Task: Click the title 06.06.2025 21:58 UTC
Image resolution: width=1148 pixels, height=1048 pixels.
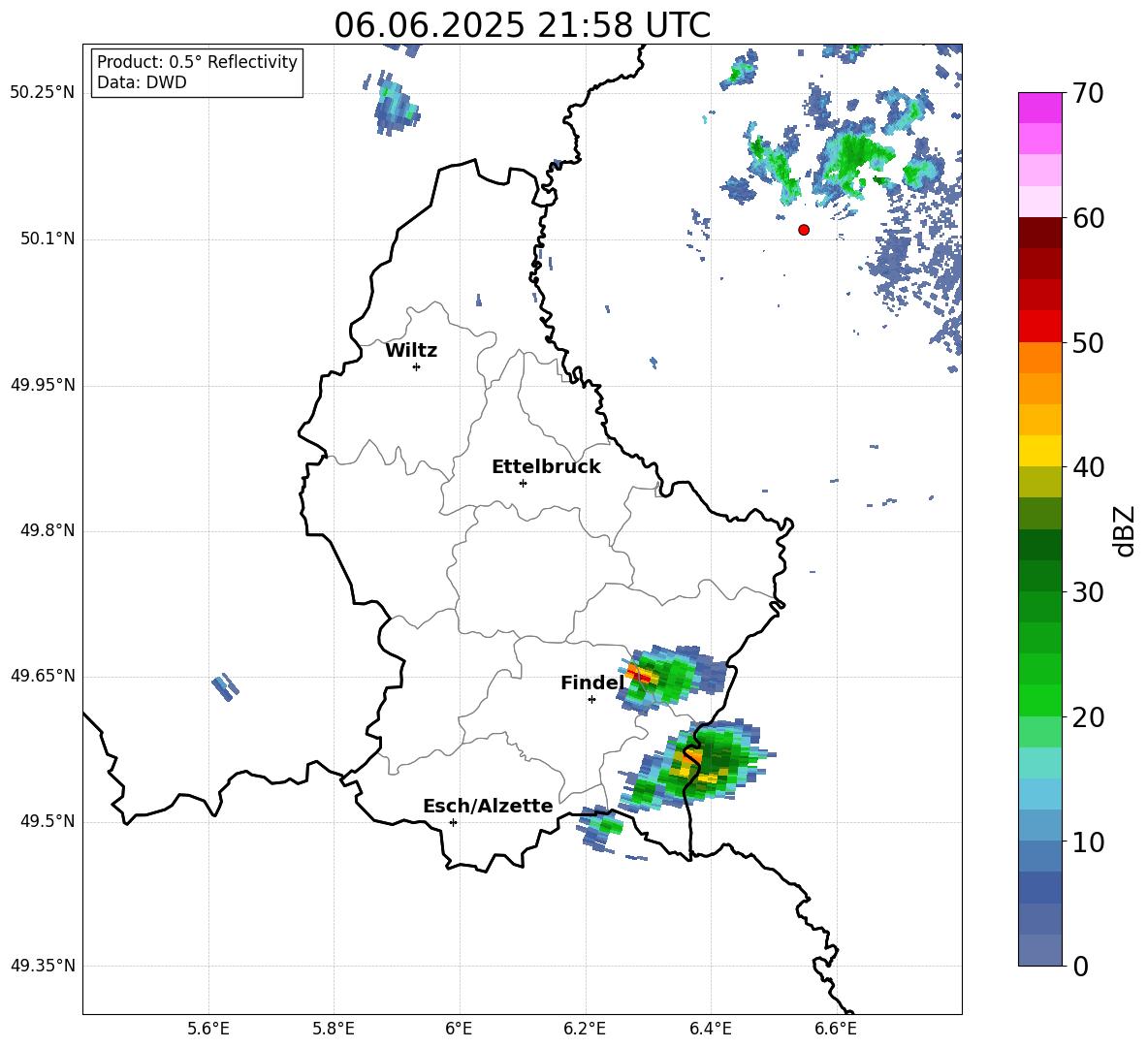Action: 522,25
